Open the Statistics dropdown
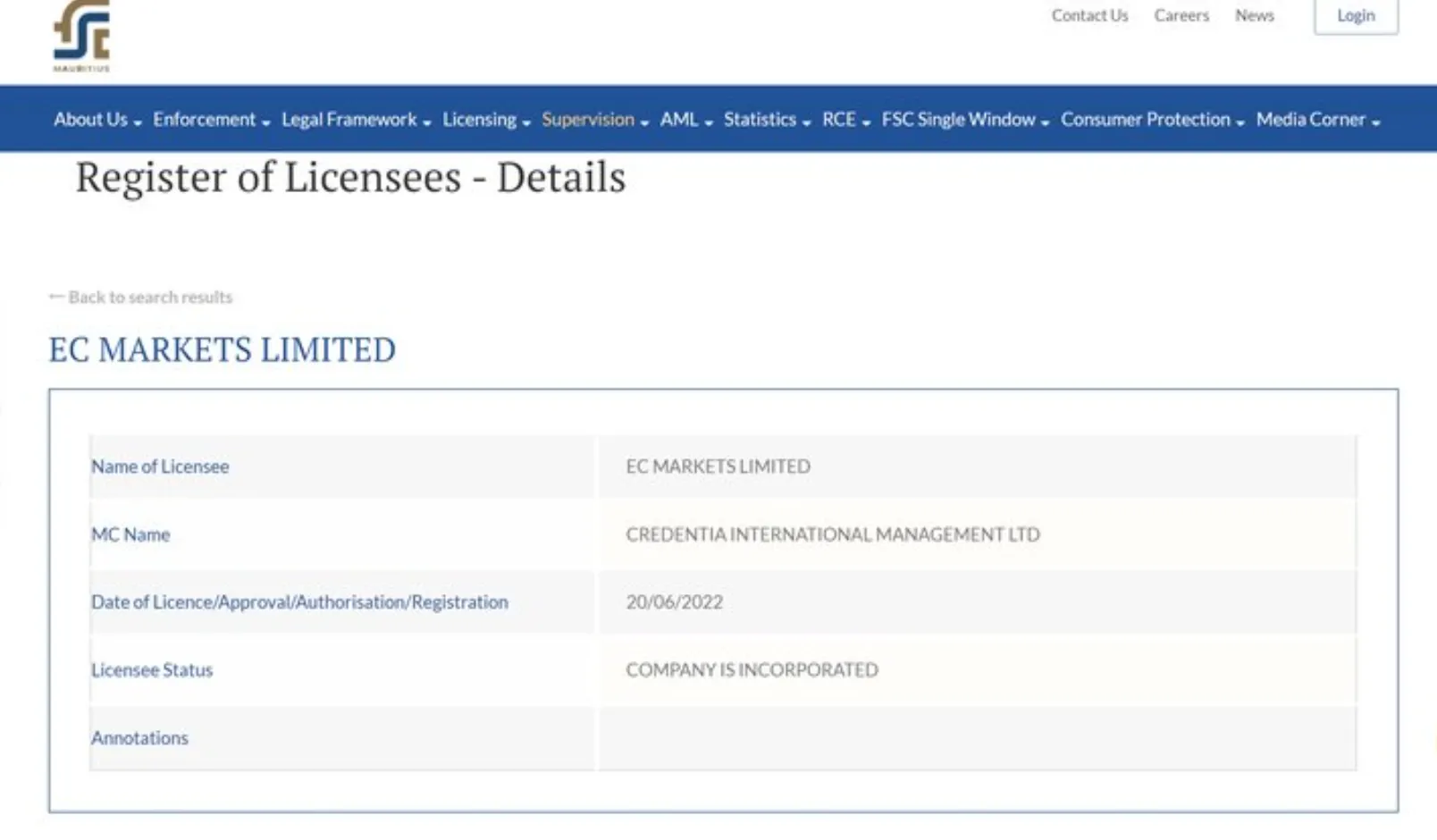This screenshot has width=1437, height=840. [767, 120]
